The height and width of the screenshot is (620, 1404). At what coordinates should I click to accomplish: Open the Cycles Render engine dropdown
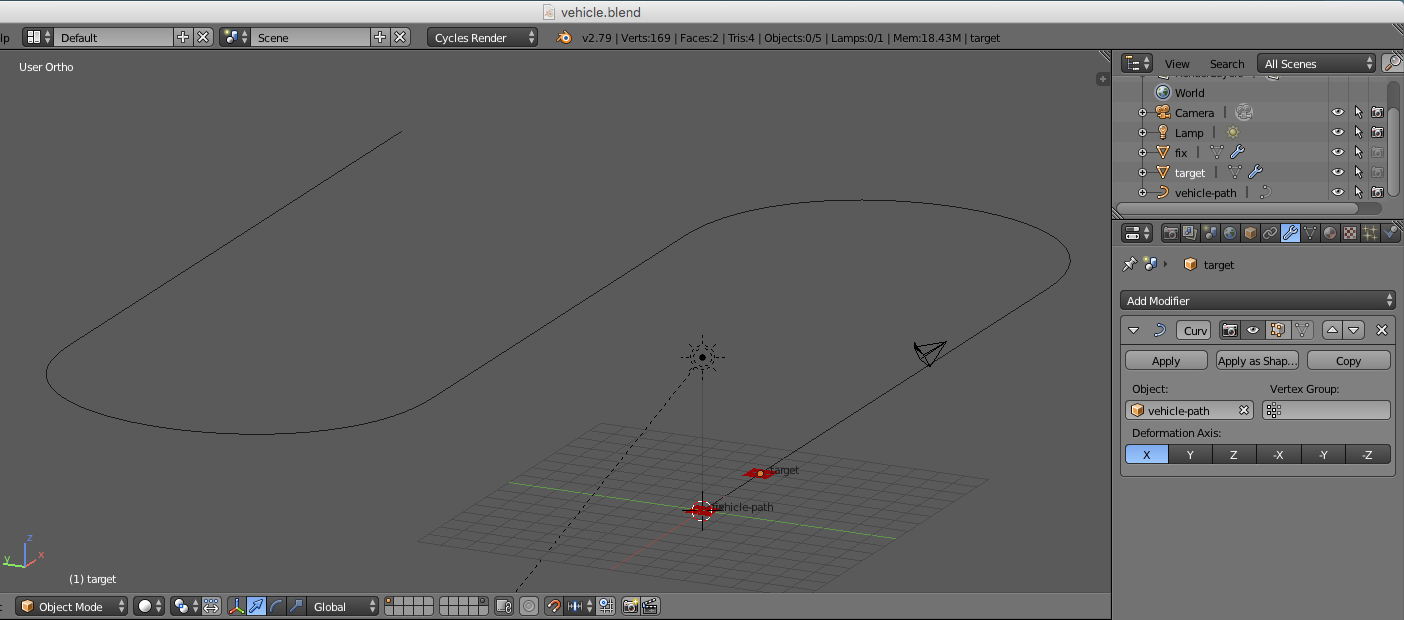[483, 38]
